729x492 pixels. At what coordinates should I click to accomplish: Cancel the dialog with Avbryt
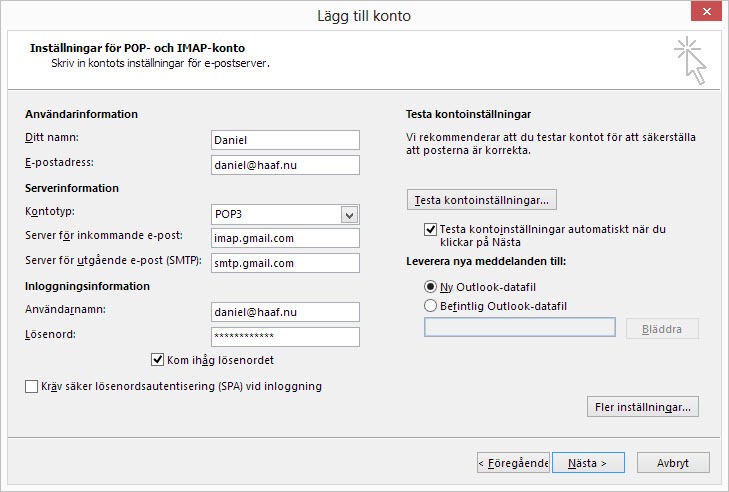672,463
